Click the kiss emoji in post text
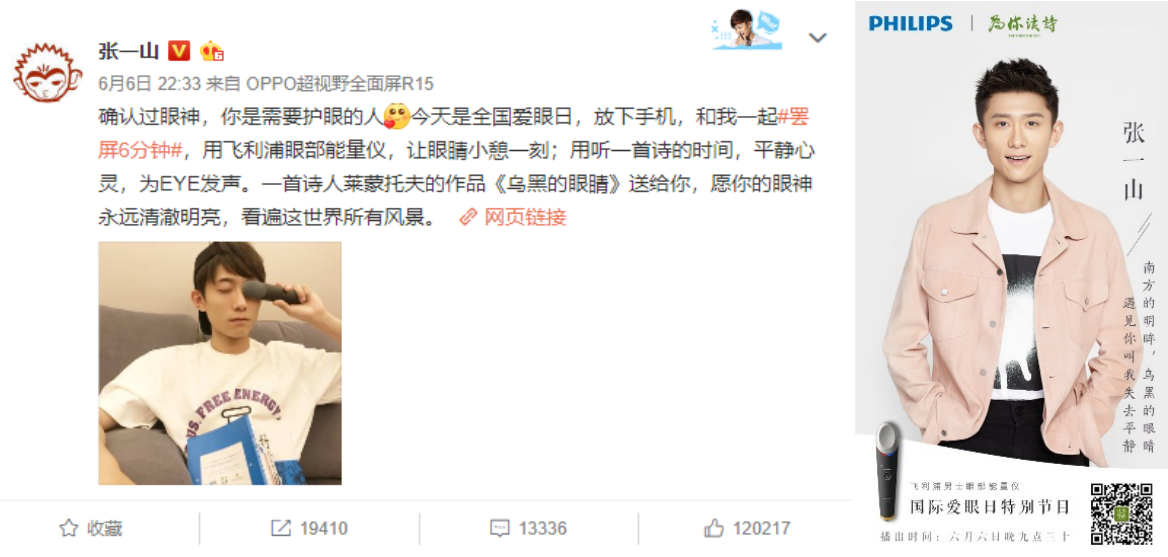Image resolution: width=1168 pixels, height=557 pixels. (397, 117)
